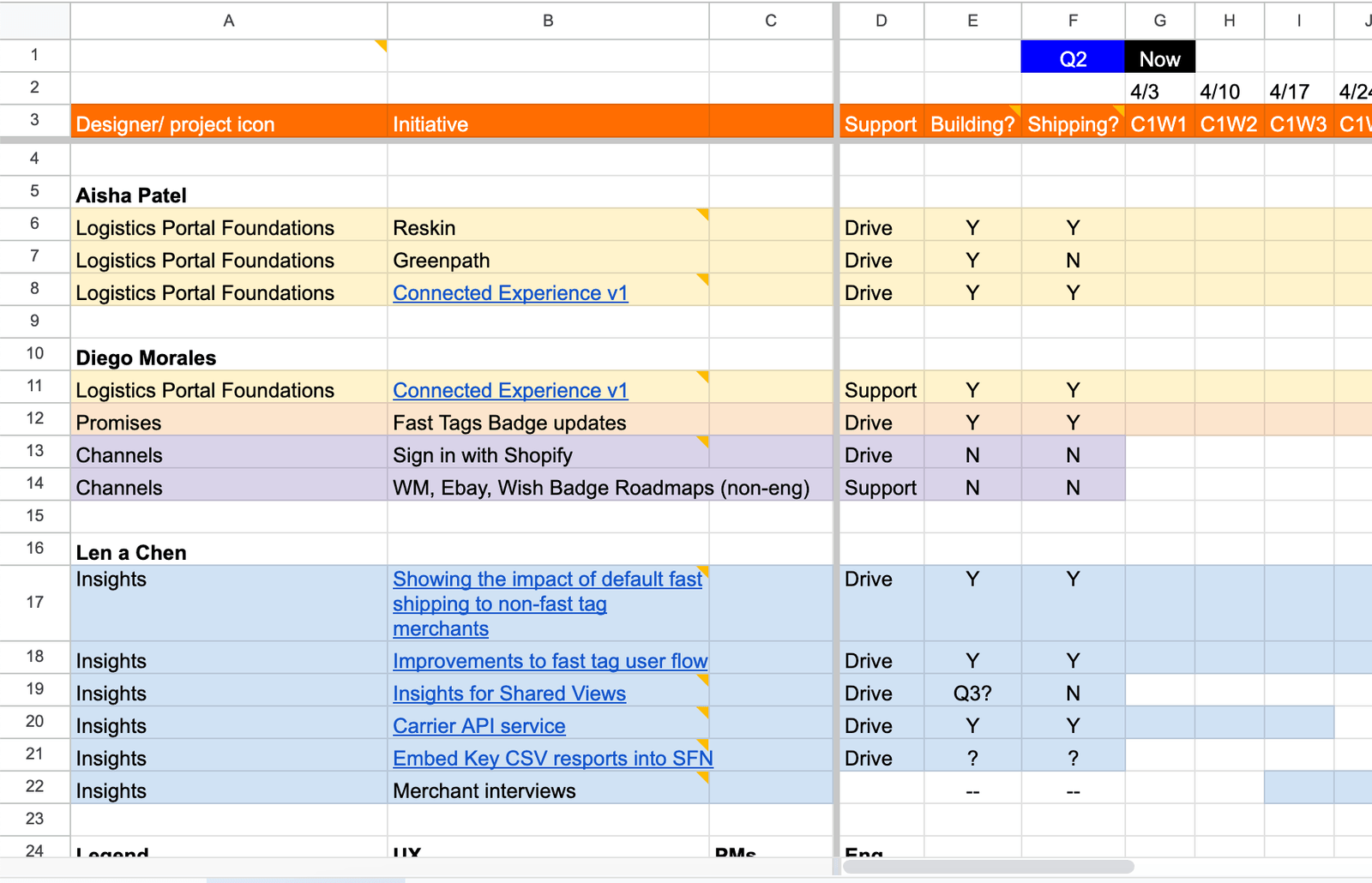This screenshot has width=1372, height=883.
Task: Click the note triangle on Building? header
Action: point(1014,110)
